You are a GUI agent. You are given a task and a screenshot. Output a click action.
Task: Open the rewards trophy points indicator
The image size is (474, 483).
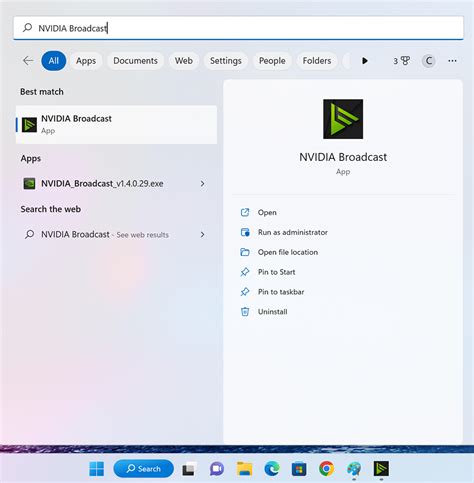[401, 61]
